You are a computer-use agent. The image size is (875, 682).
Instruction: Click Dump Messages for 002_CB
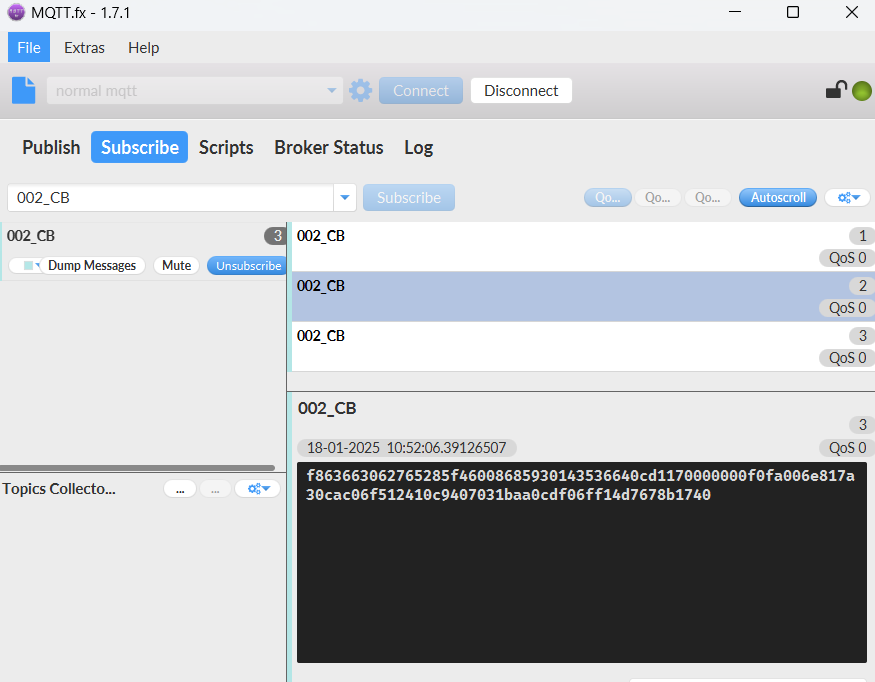tap(92, 266)
